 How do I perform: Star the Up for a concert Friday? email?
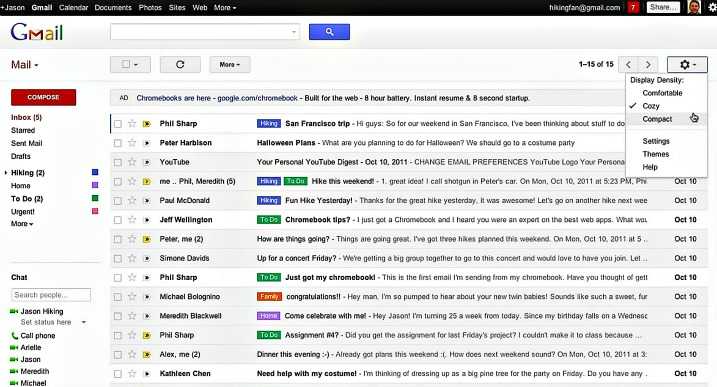click(x=132, y=258)
